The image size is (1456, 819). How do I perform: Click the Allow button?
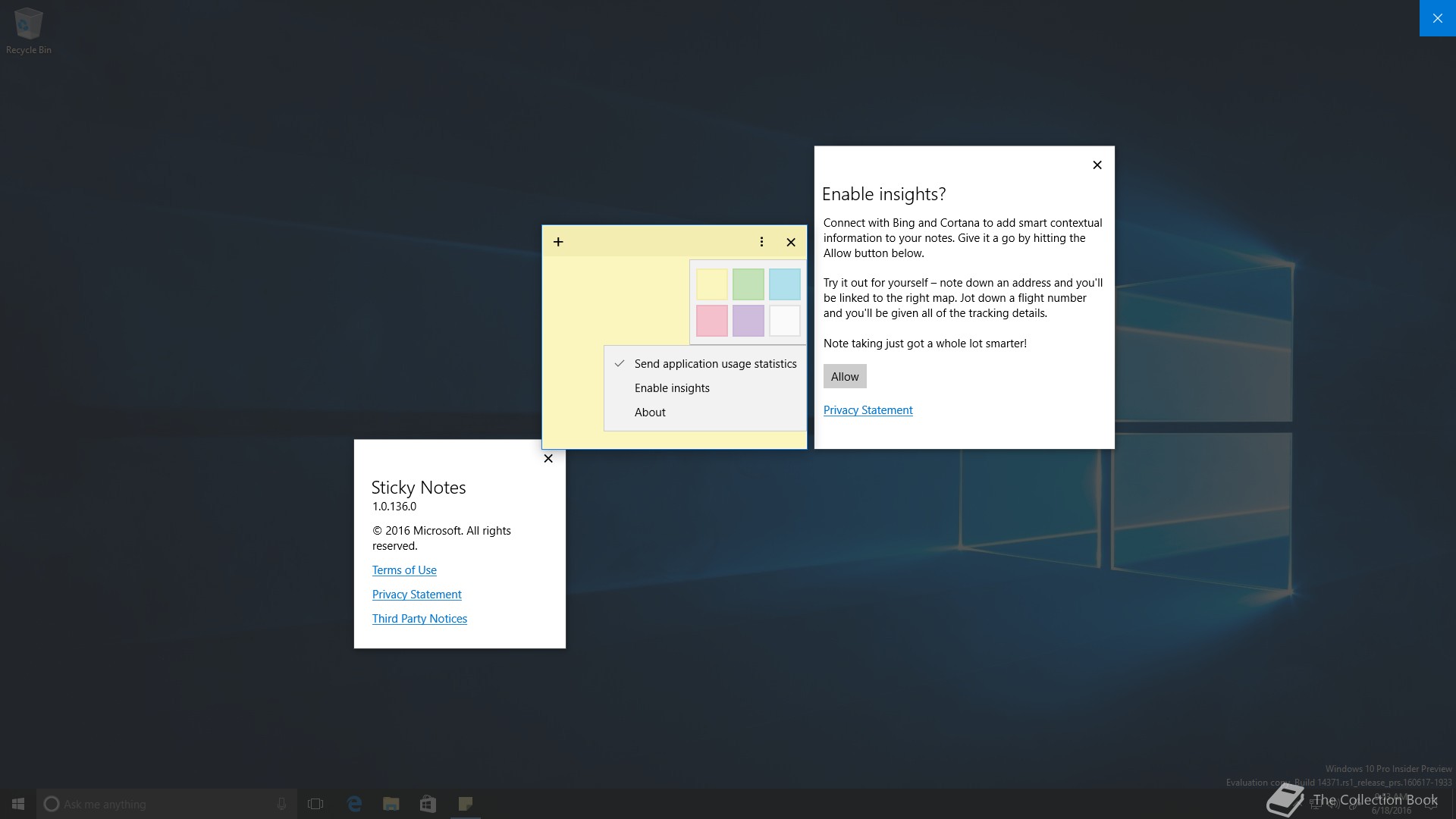[845, 377]
